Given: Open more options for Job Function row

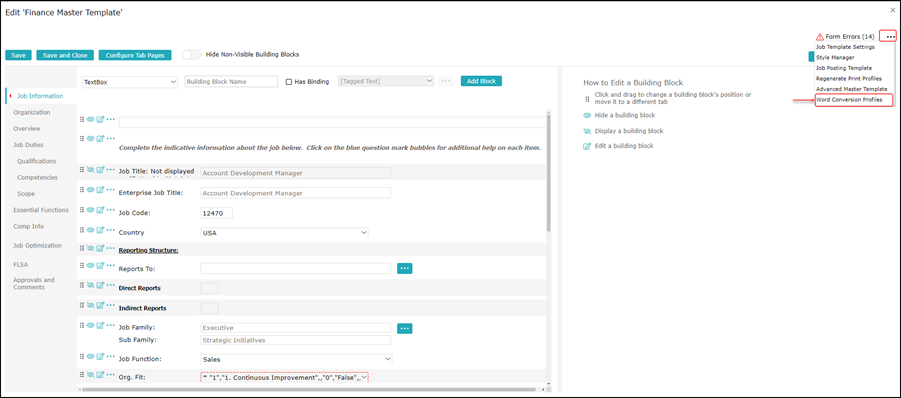Looking at the screenshot, I should pos(110,356).
